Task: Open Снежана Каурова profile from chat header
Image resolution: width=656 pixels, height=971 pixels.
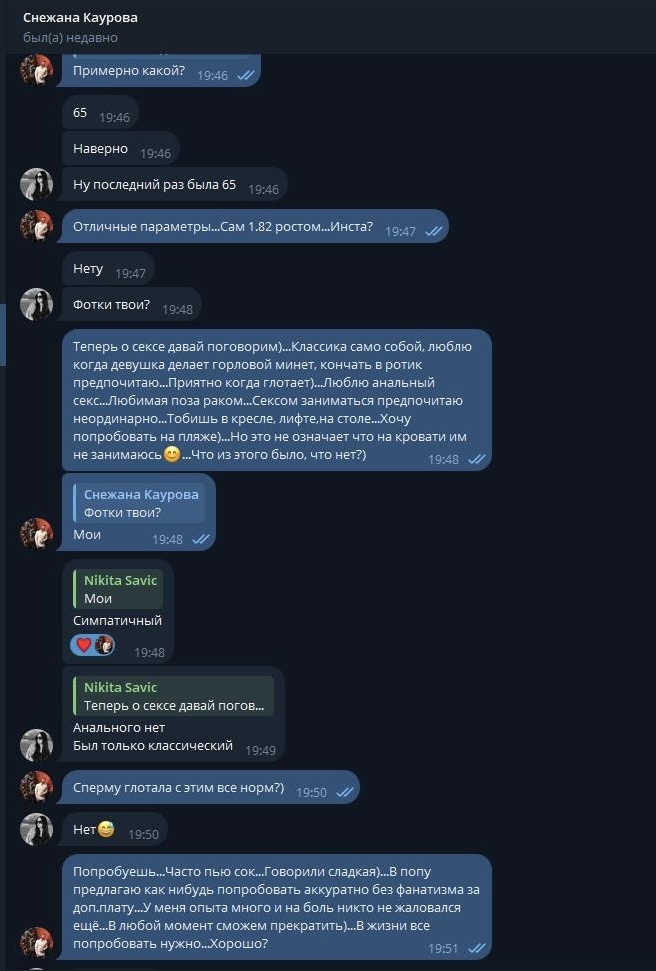Action: pyautogui.click(x=80, y=18)
